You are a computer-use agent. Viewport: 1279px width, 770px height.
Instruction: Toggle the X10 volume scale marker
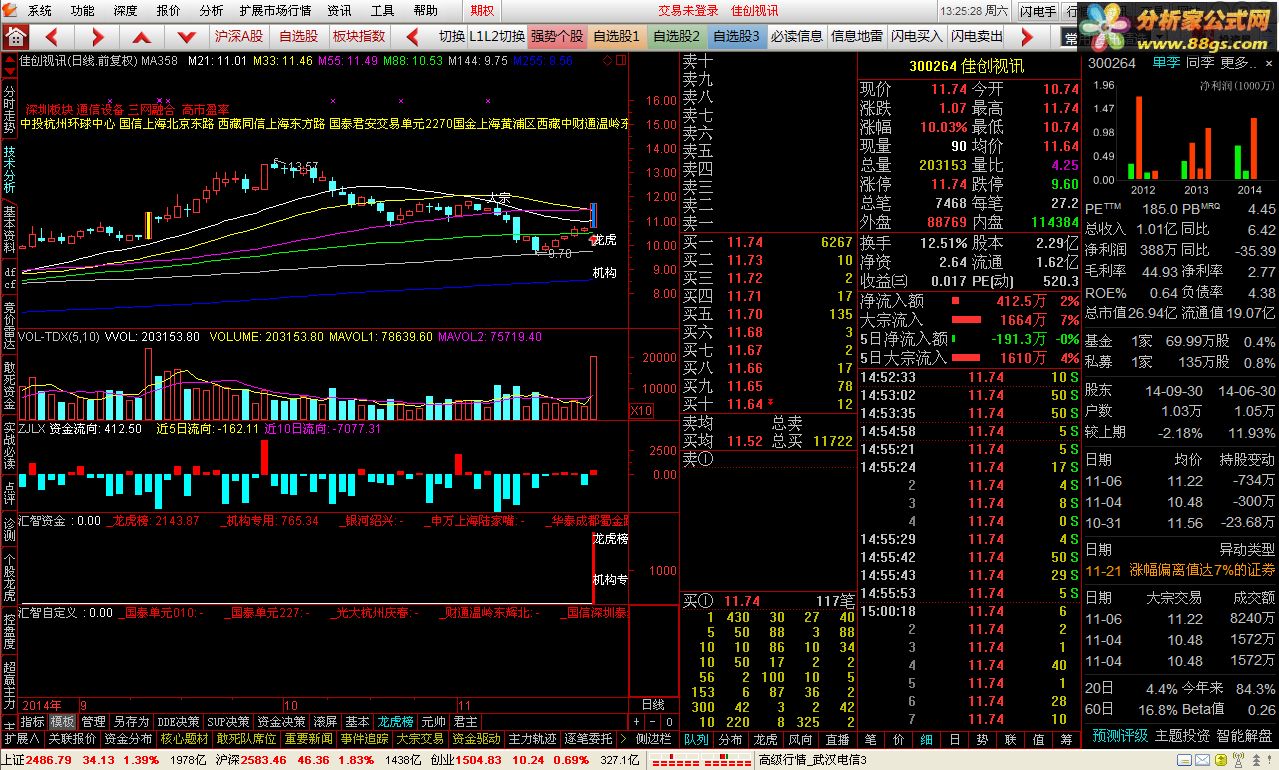click(x=641, y=411)
